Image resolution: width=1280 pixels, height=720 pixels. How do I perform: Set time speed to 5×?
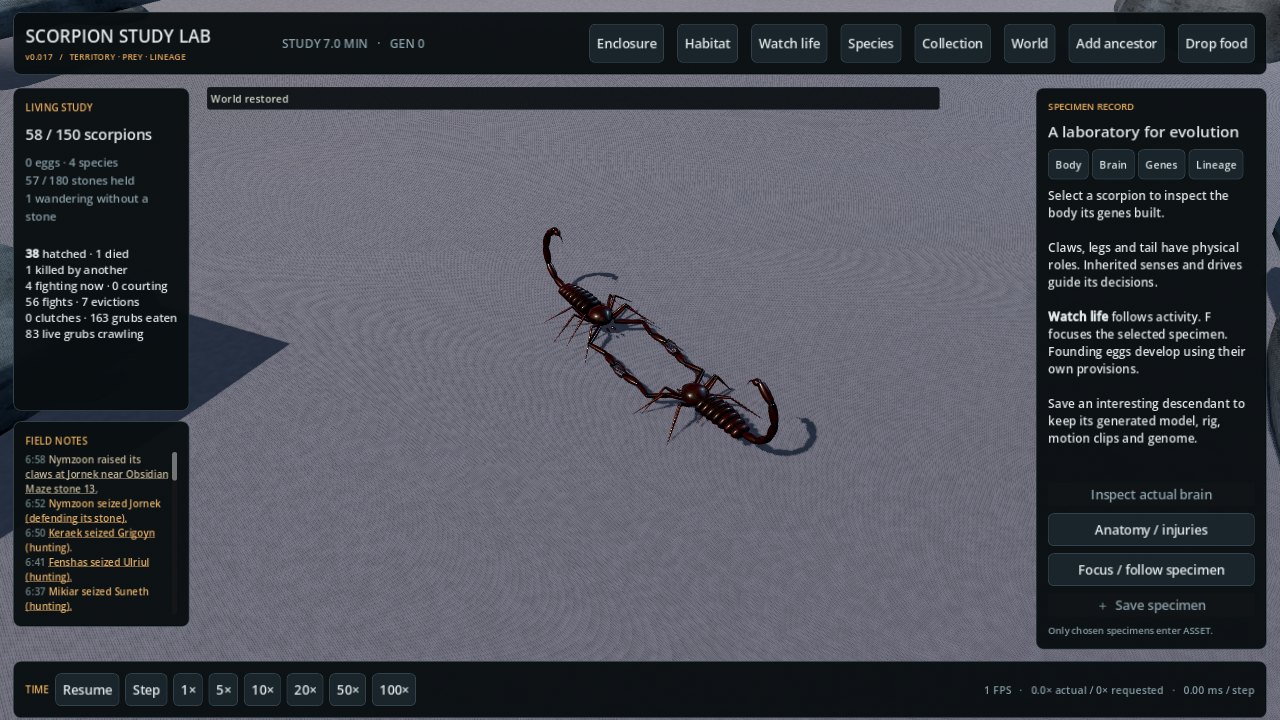point(223,690)
